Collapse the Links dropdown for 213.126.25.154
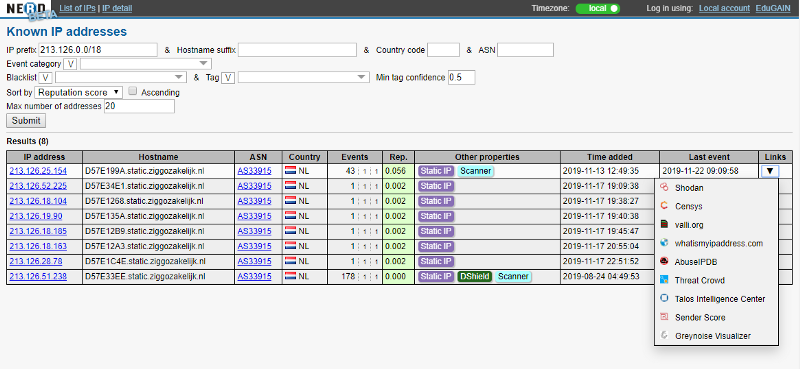800x369 pixels. 770,171
